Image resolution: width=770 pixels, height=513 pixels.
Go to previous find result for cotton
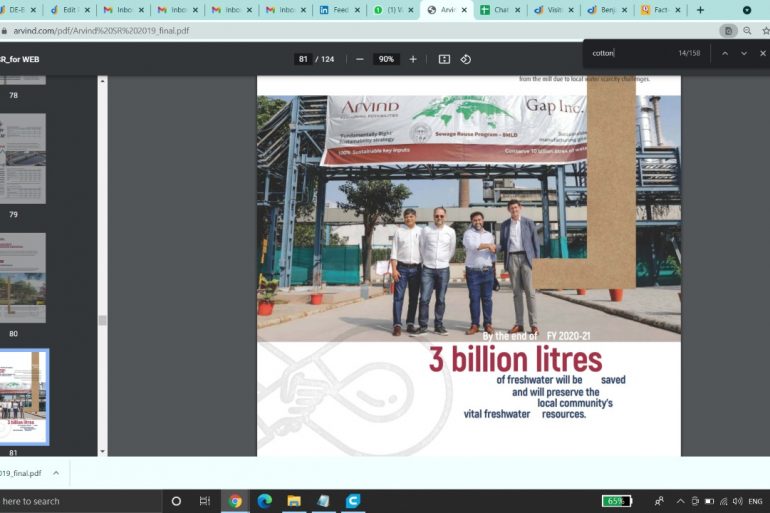[725, 53]
